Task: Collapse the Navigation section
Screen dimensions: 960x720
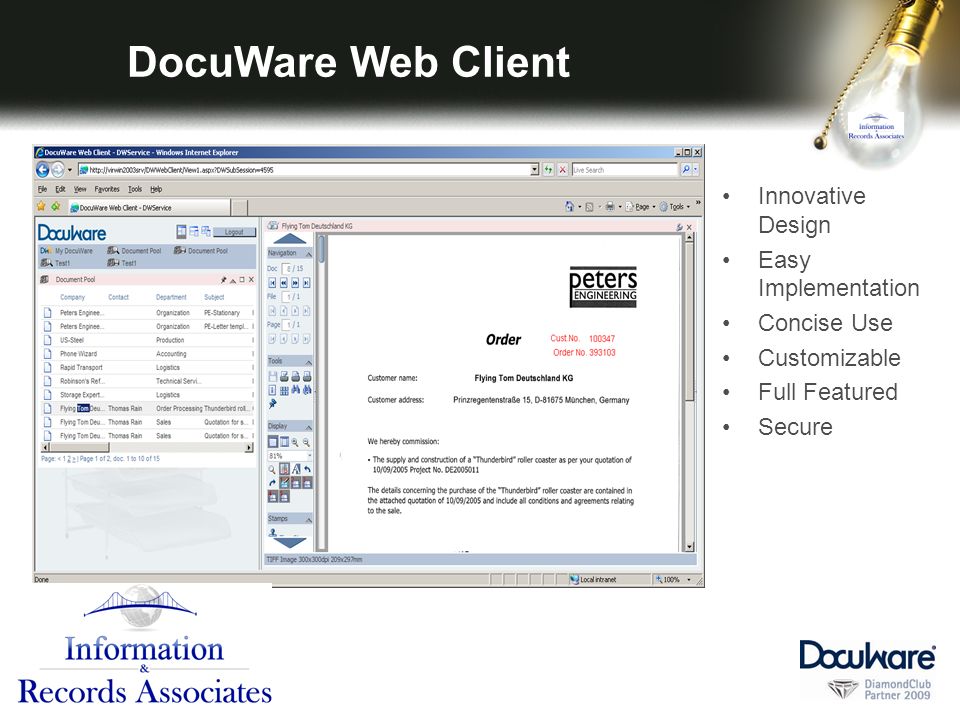Action: (308, 253)
